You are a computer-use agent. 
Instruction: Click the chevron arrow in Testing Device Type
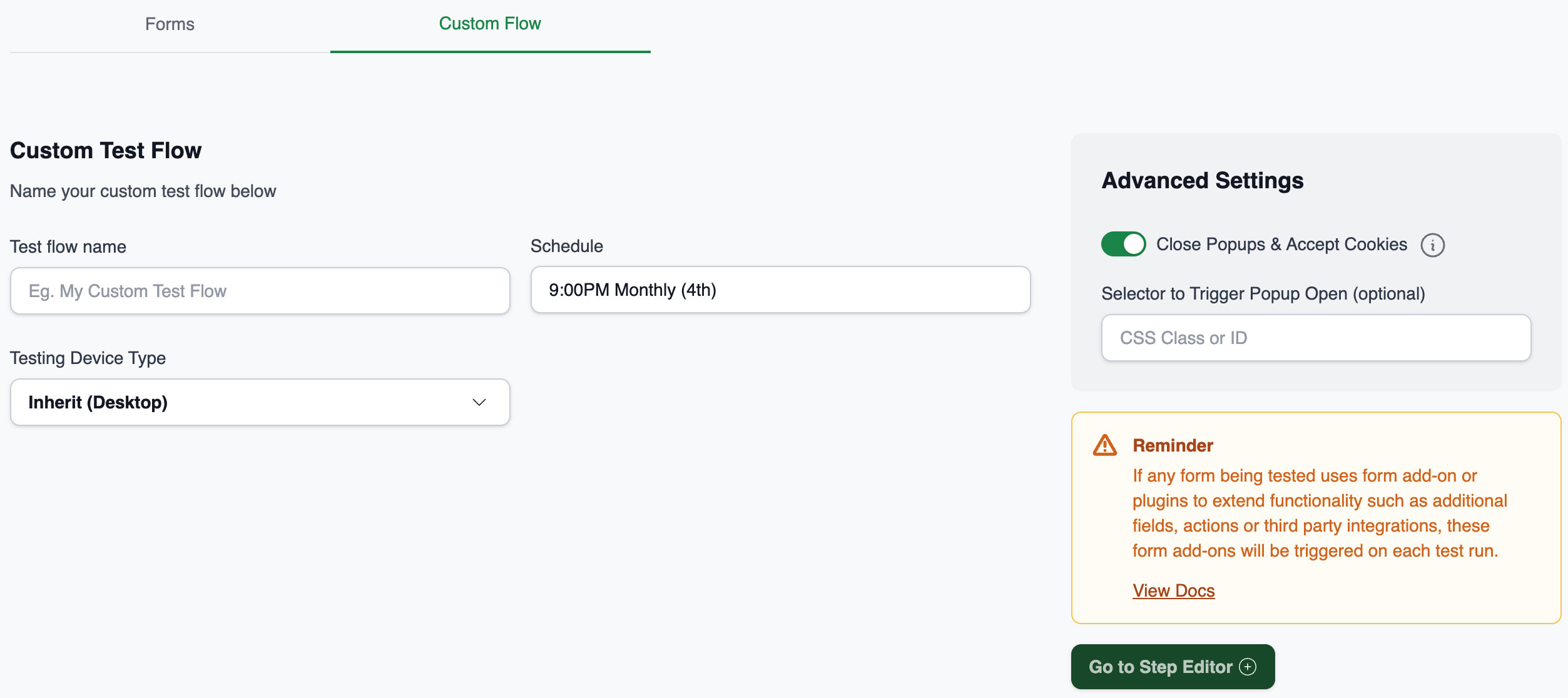click(x=479, y=402)
